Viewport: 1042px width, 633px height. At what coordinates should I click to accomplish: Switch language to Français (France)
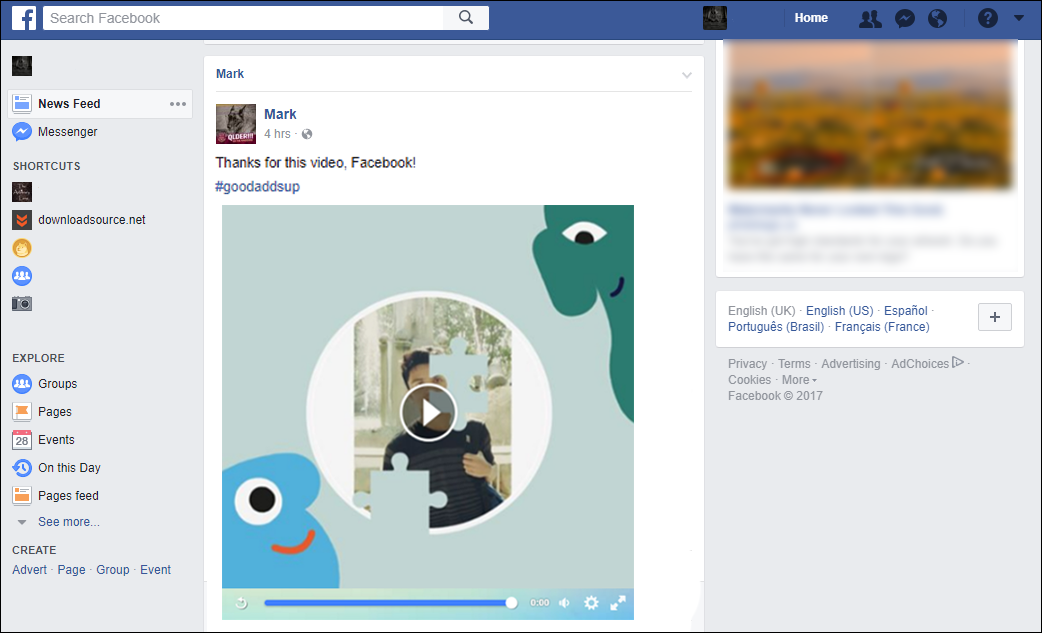click(882, 327)
